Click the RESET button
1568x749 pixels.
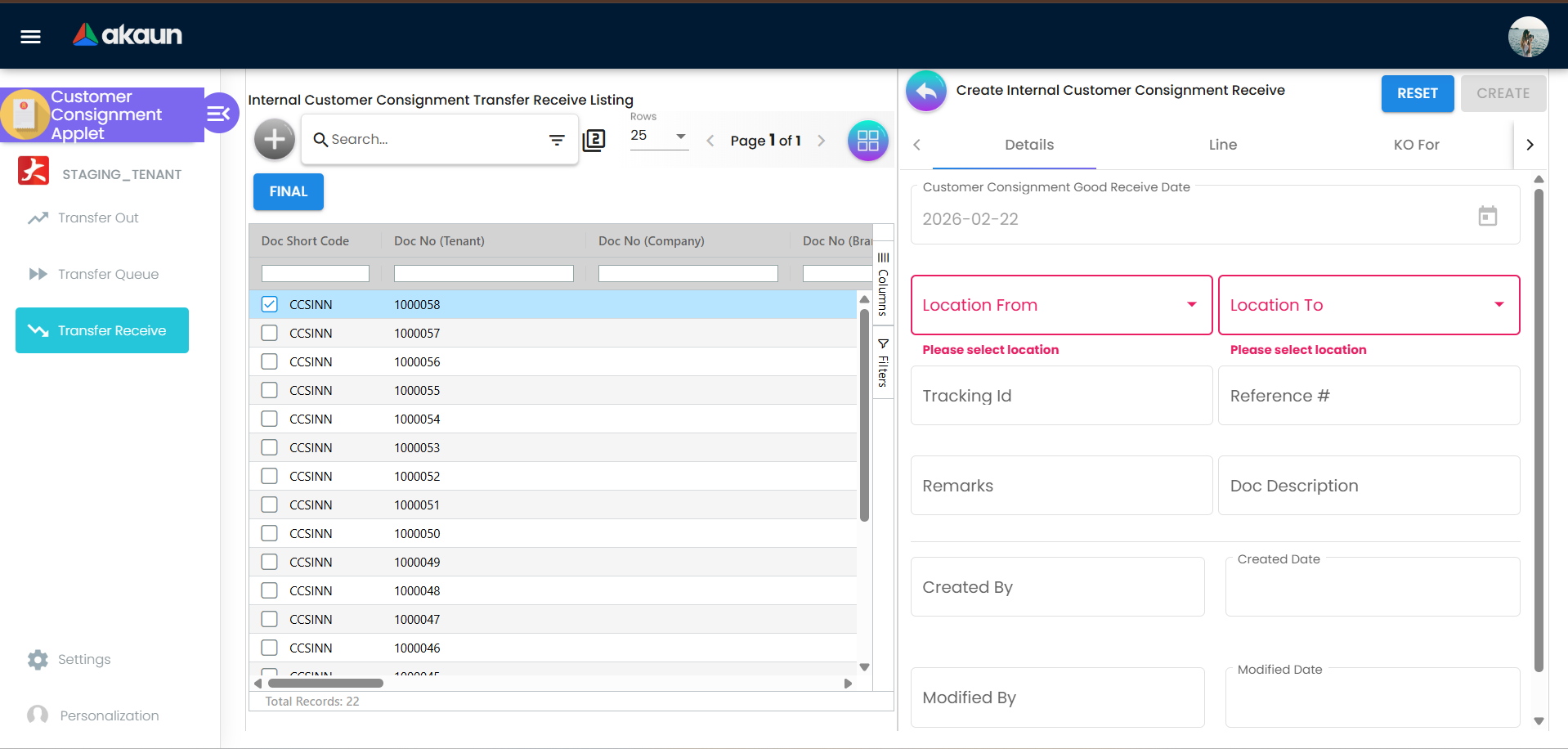click(1417, 93)
